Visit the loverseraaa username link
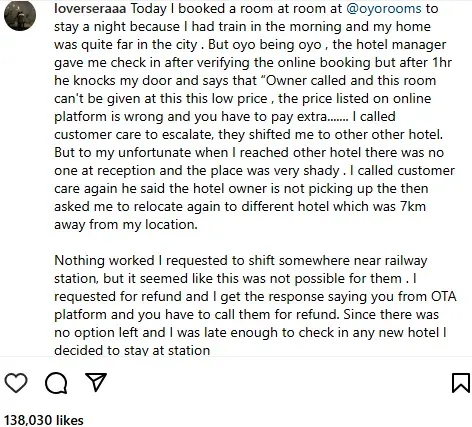This screenshot has height=427, width=472. pos(90,9)
